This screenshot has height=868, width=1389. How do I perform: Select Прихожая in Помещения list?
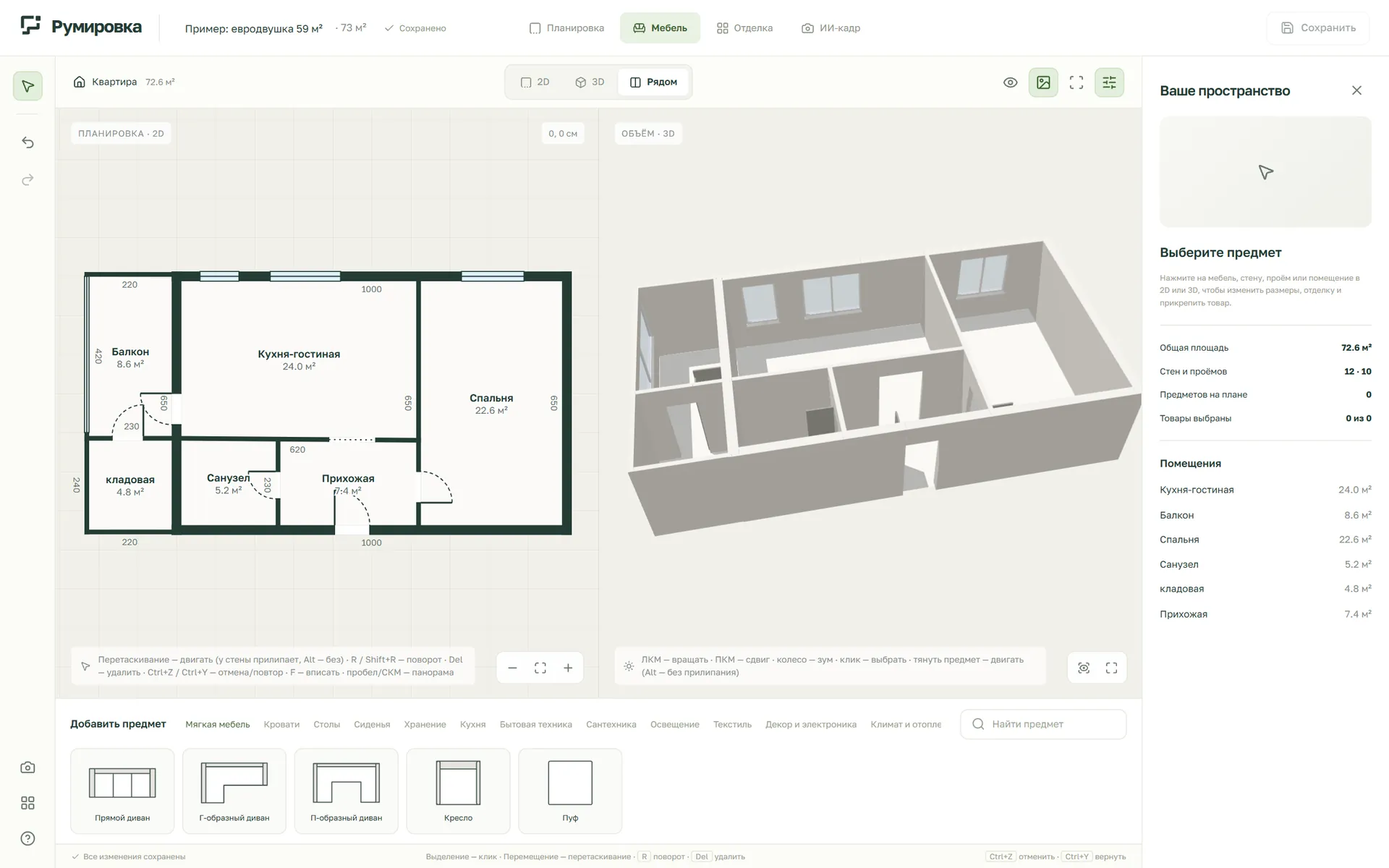(1265, 614)
